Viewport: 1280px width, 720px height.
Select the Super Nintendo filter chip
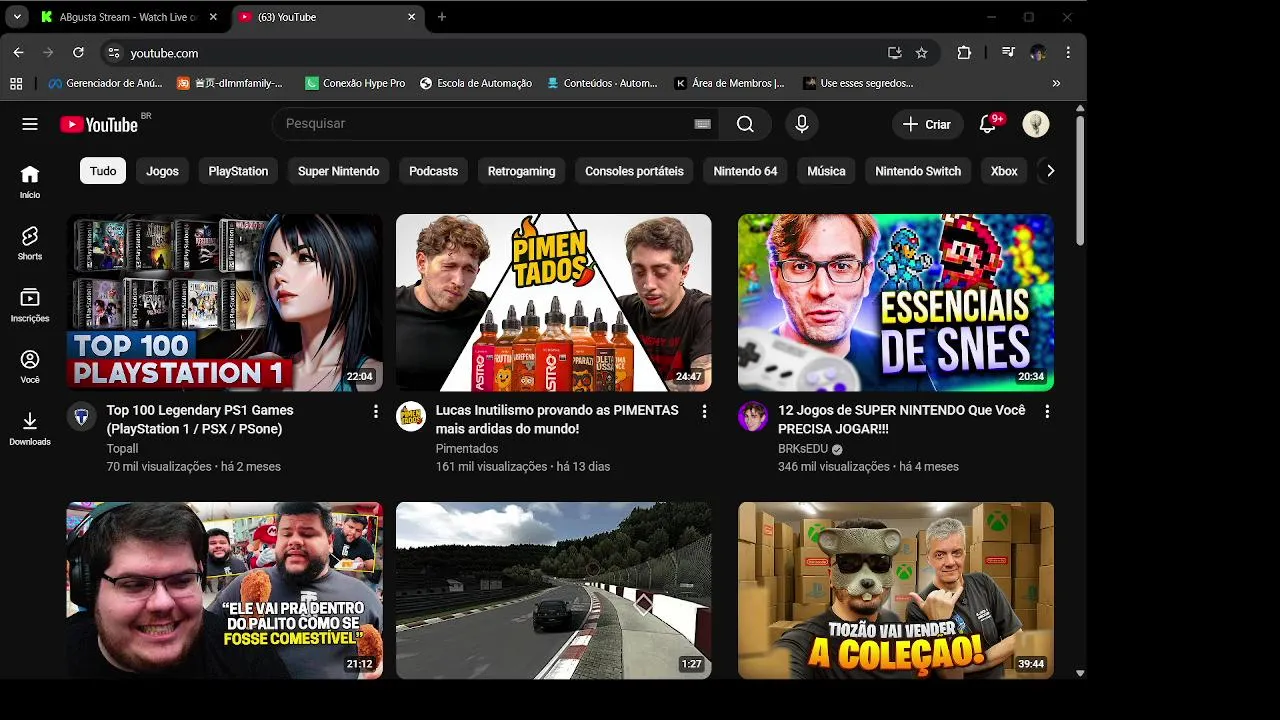[x=338, y=171]
